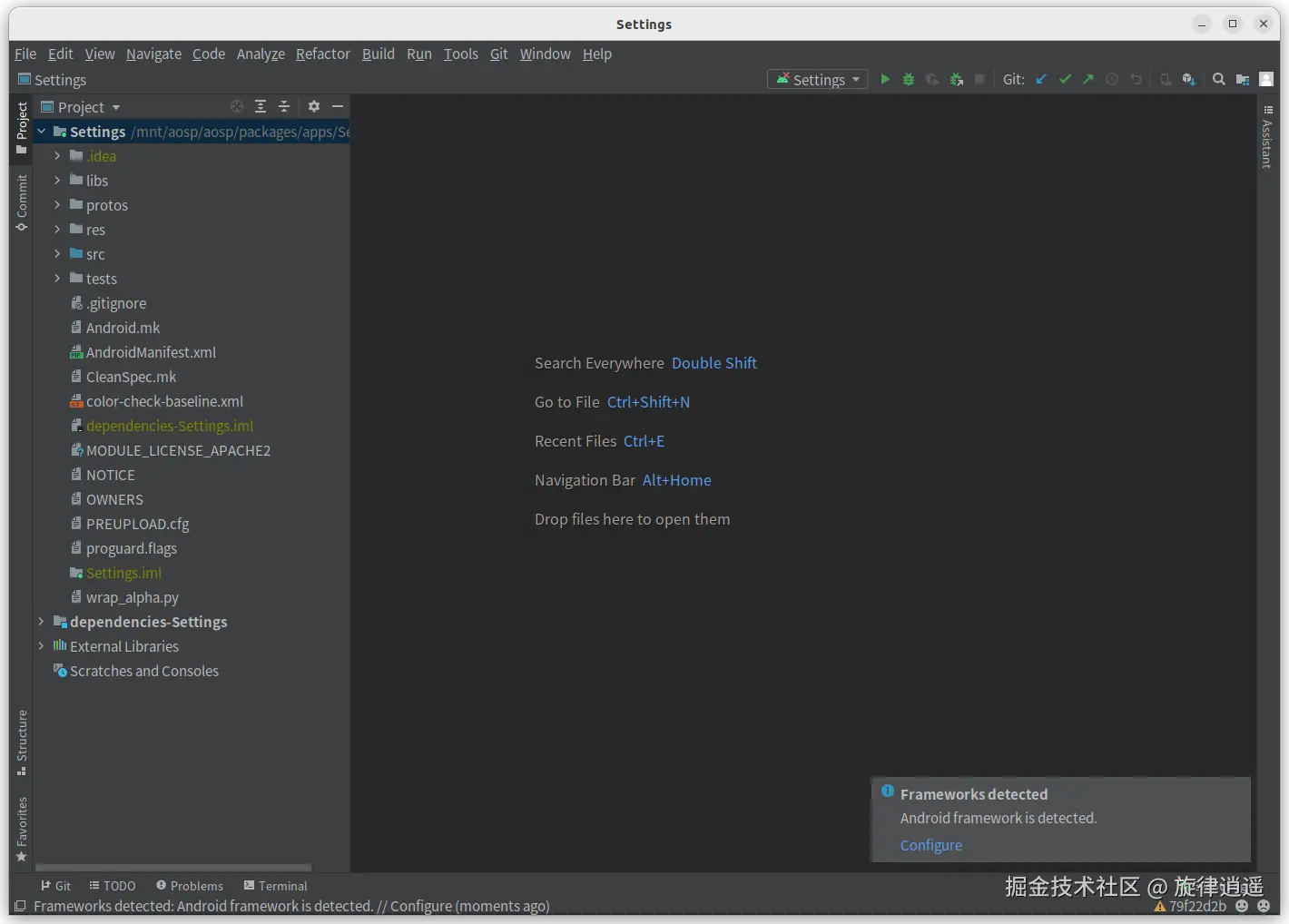Expand the src folder in the tree
1289x924 pixels.
point(57,254)
